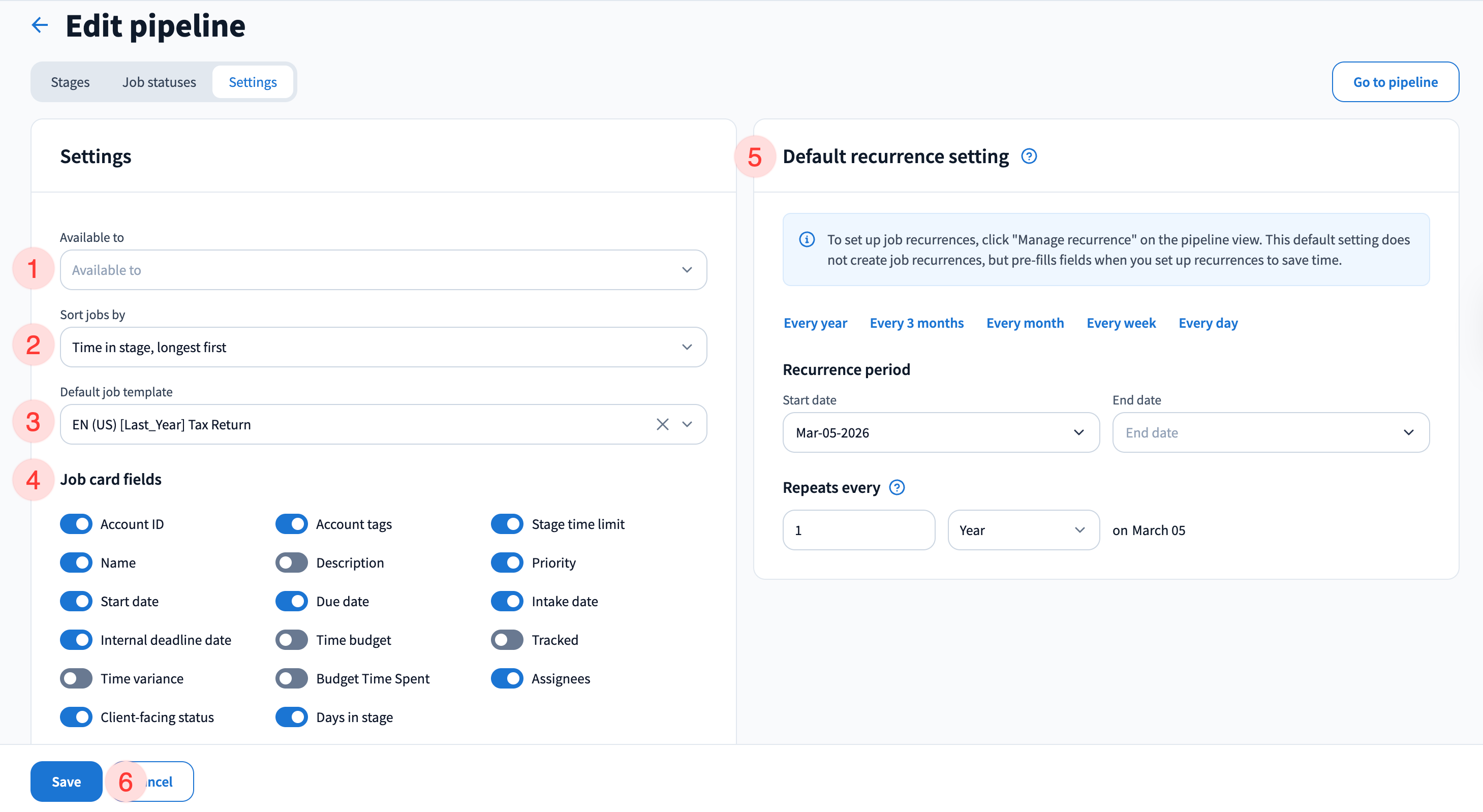
Task: Open the Job statuses tab
Action: point(159,82)
